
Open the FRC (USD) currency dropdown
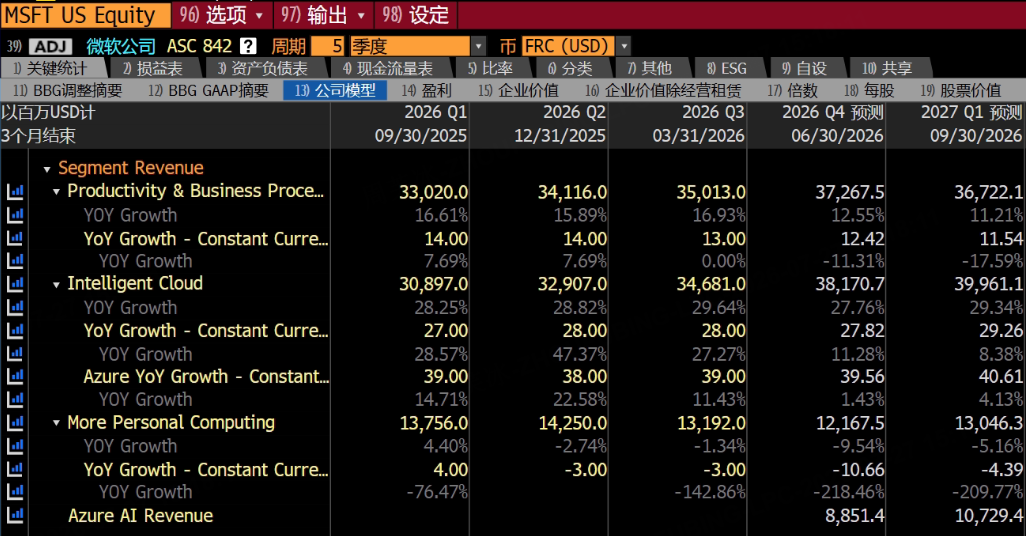[x=624, y=46]
